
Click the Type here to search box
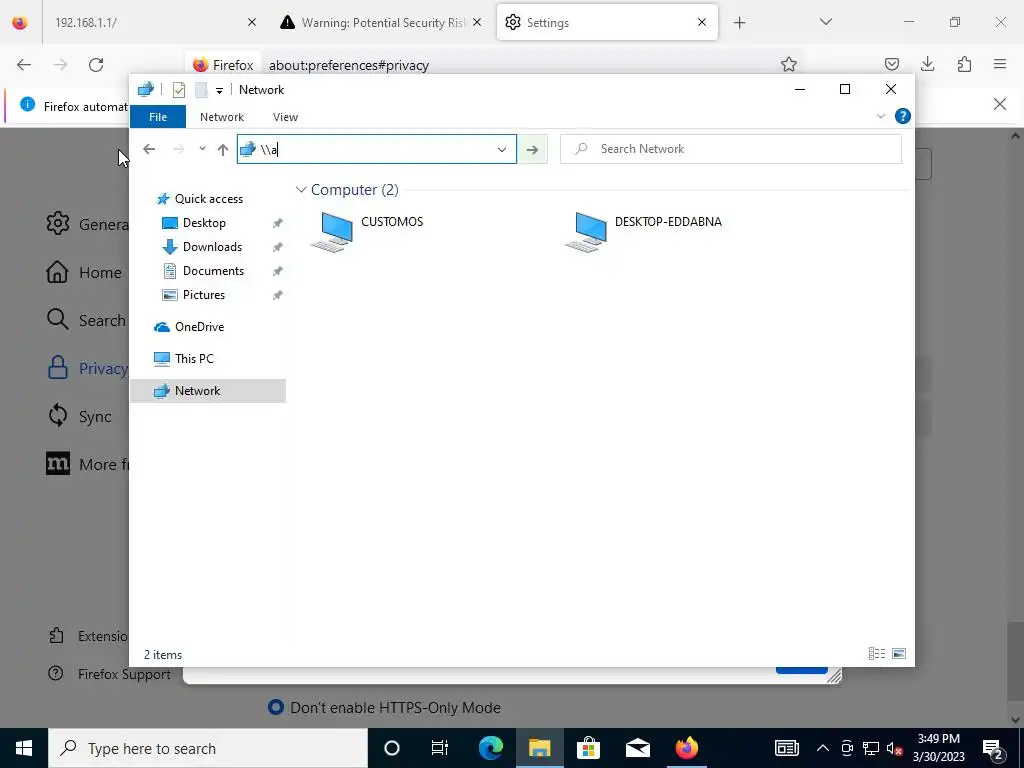208,748
